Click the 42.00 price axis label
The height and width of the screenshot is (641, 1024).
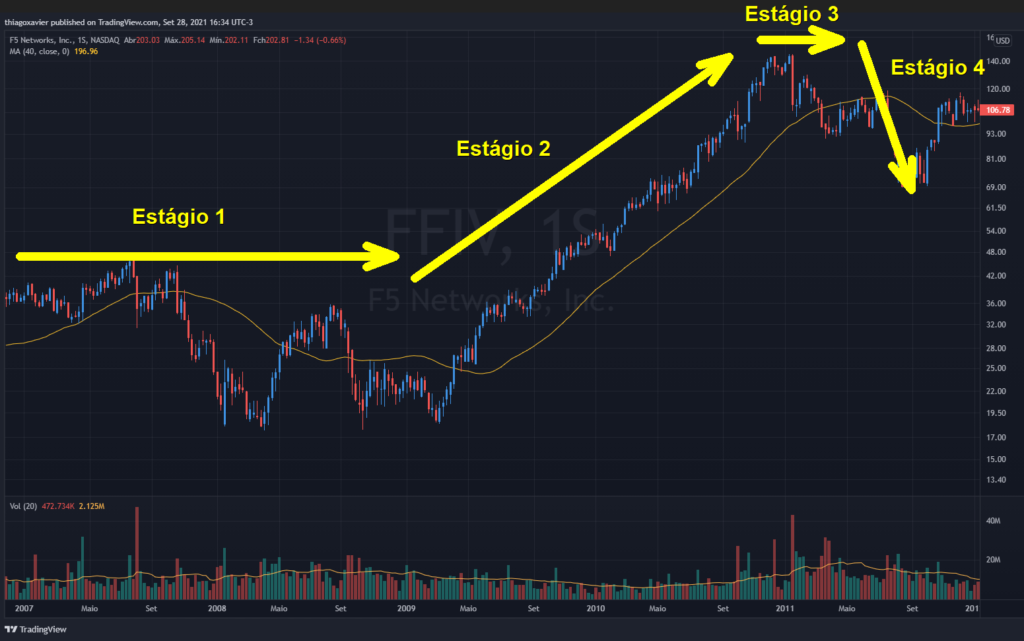997,276
